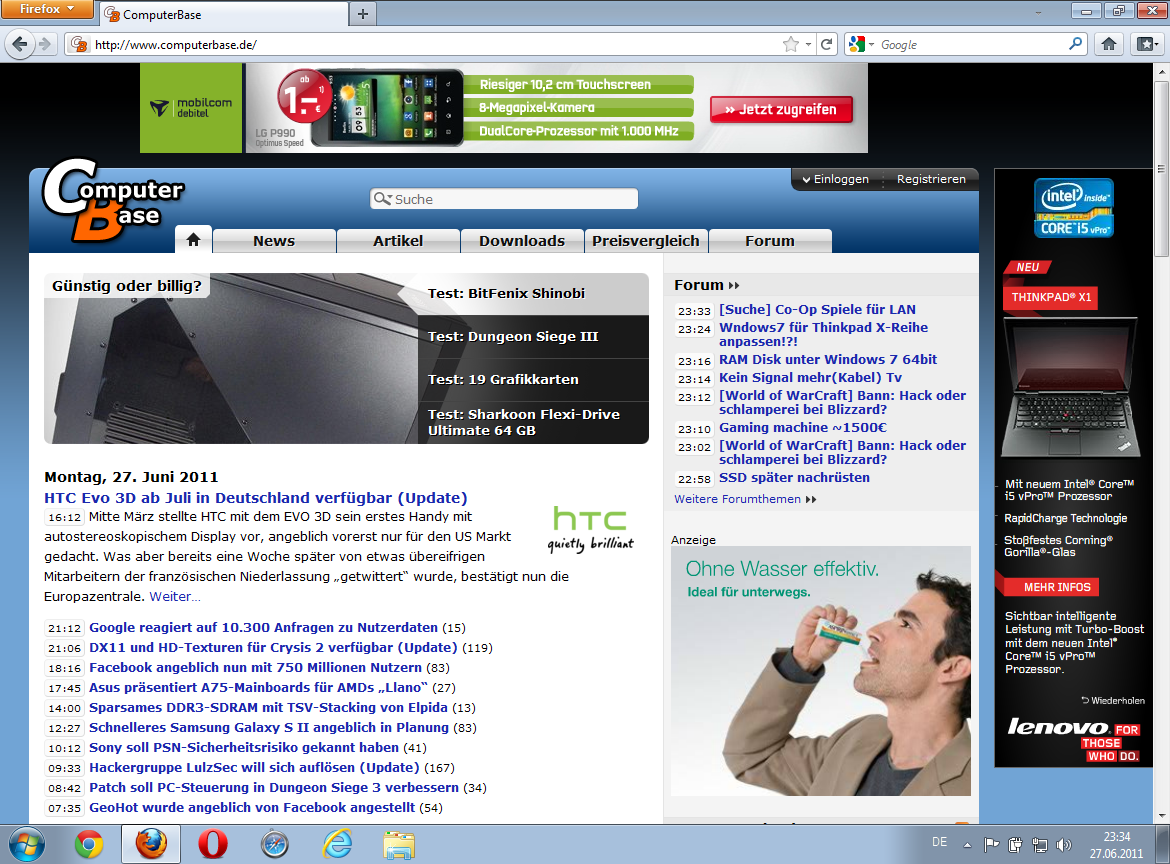Click the HTC logo image

tap(590, 528)
